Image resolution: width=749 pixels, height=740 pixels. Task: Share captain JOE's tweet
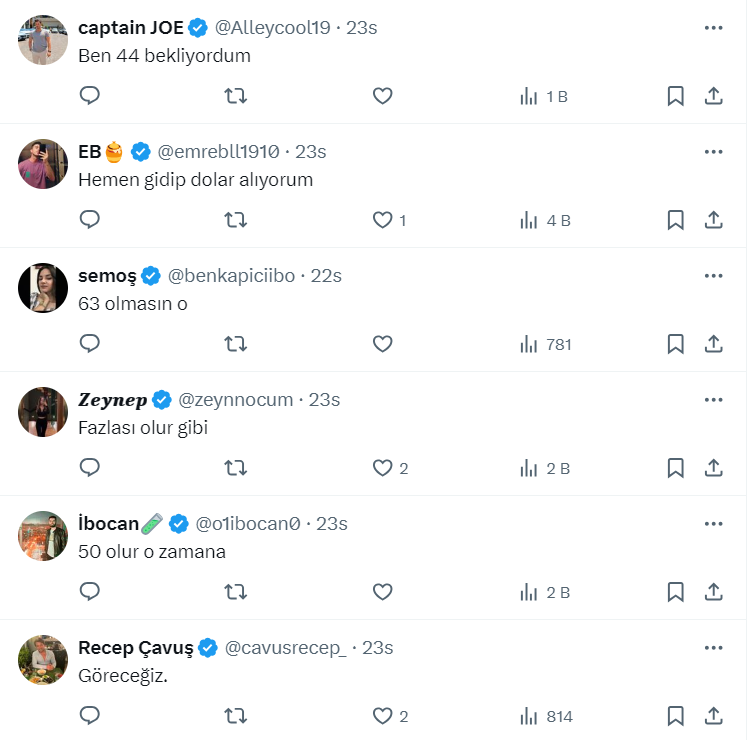click(714, 96)
